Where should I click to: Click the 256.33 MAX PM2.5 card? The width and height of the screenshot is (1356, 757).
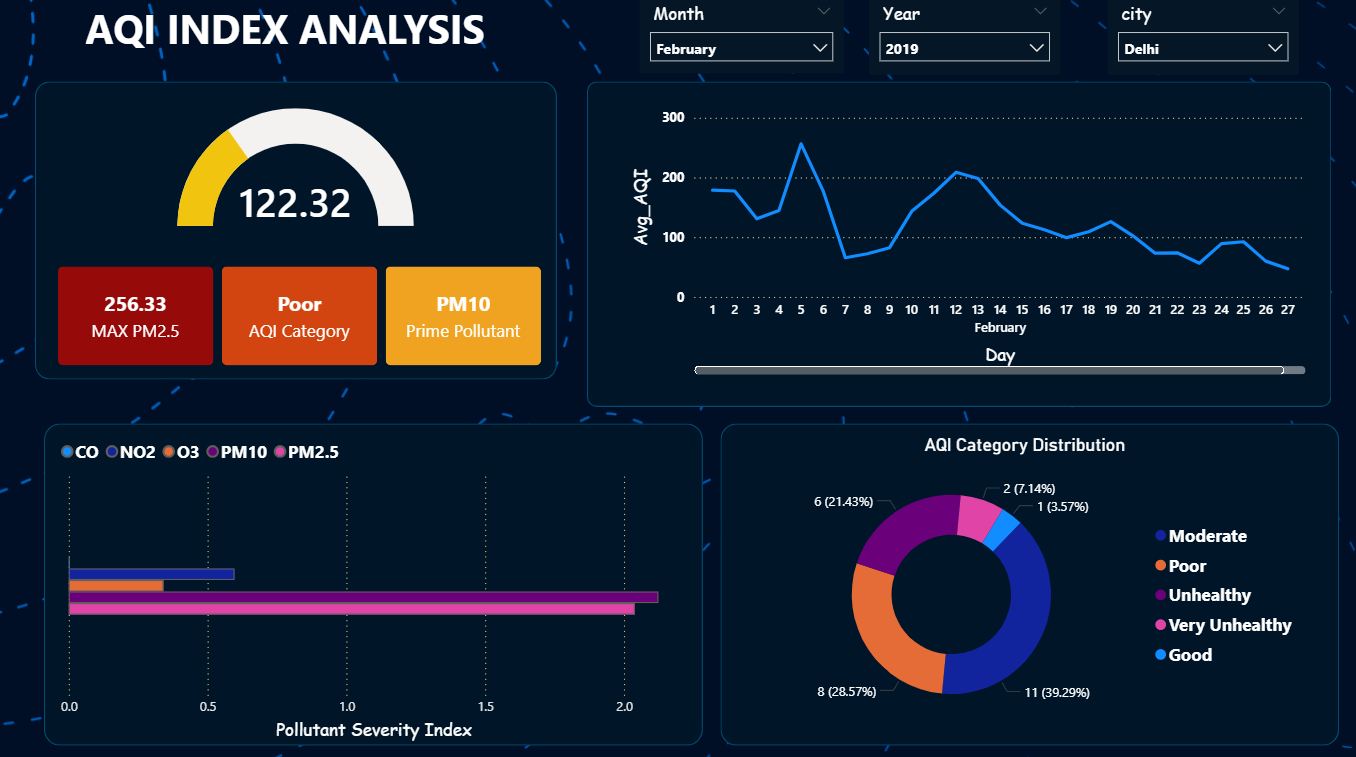[x=135, y=315]
